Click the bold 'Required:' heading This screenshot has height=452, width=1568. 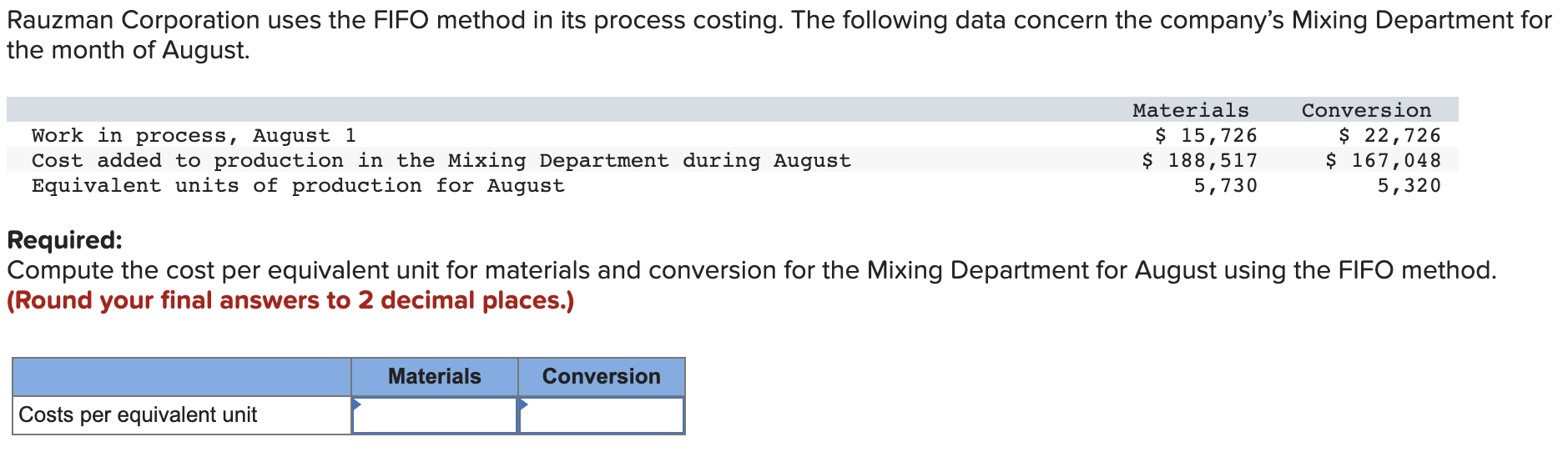coord(64,240)
